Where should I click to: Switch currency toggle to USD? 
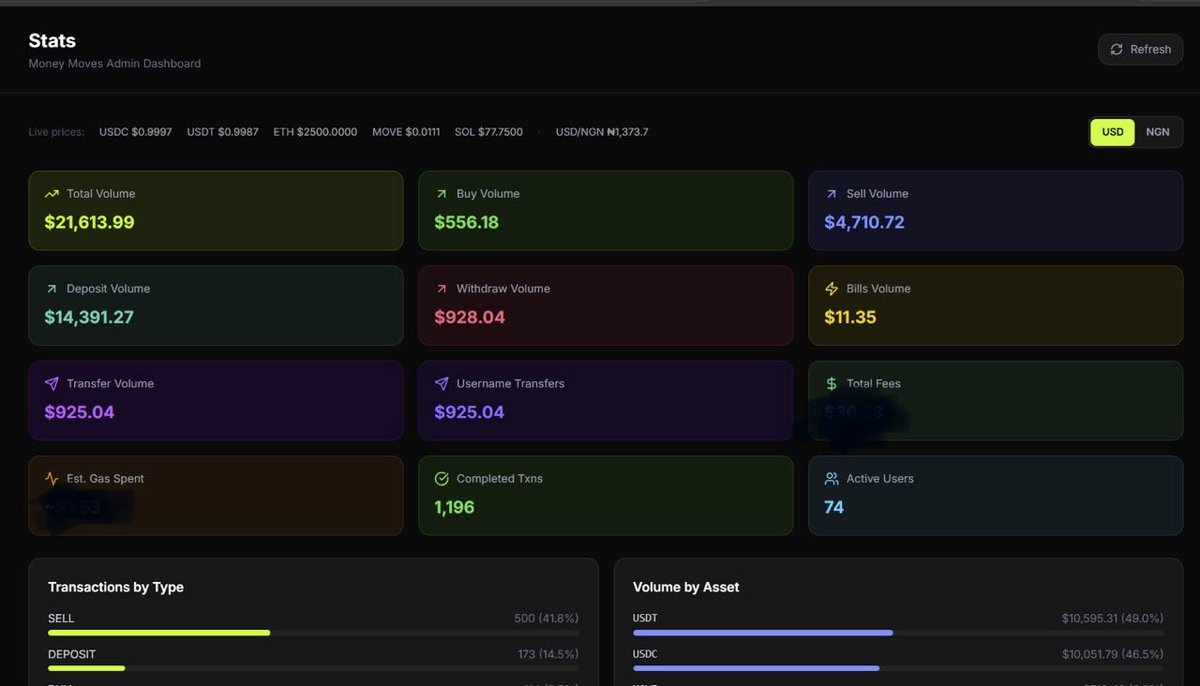coord(1112,132)
